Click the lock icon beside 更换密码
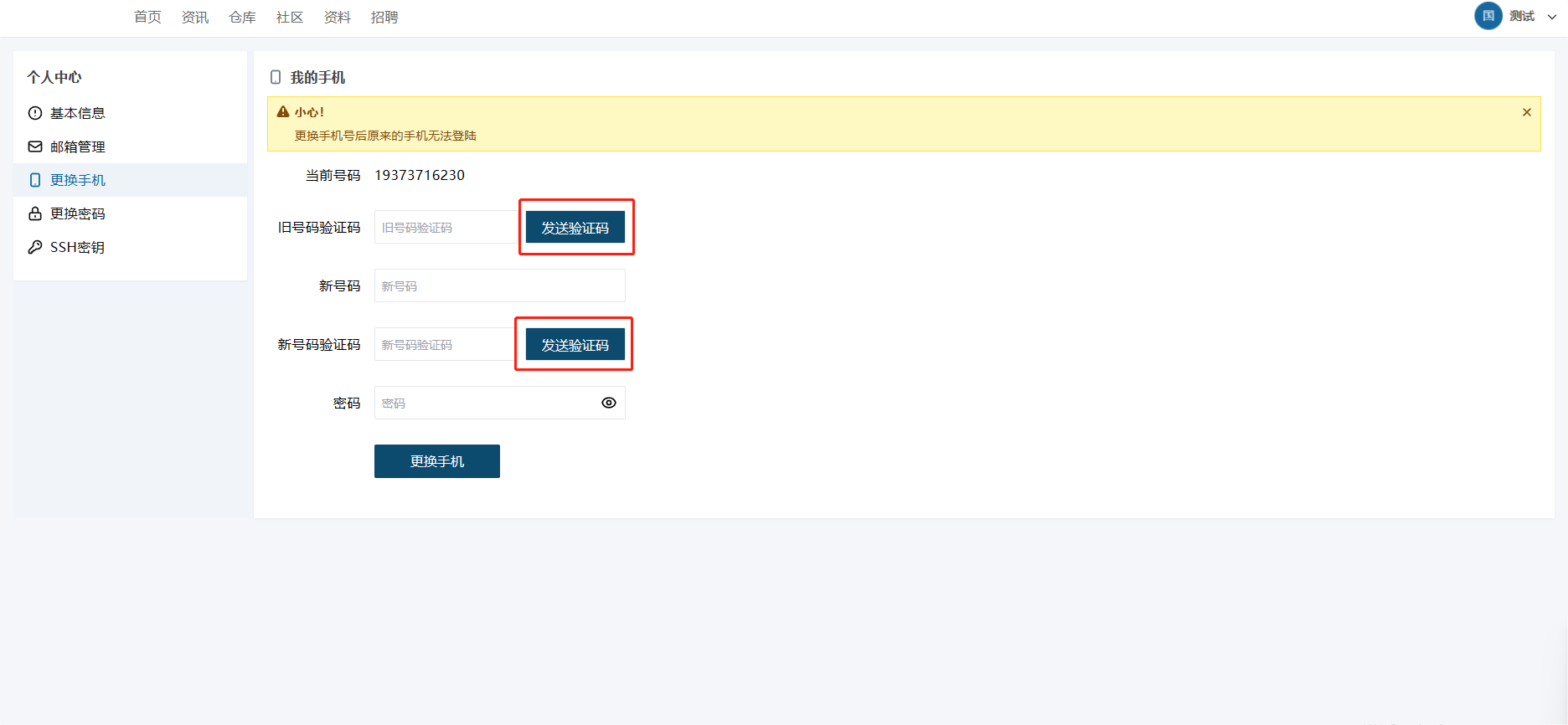The width and height of the screenshot is (1568, 725). point(35,213)
